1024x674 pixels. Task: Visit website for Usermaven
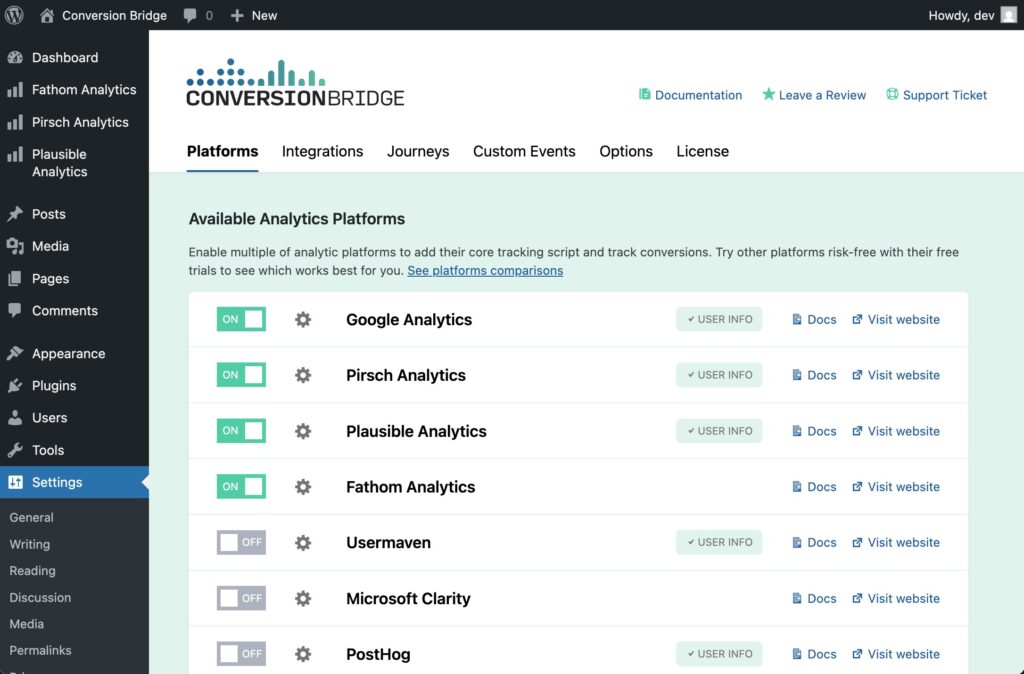[x=896, y=543]
